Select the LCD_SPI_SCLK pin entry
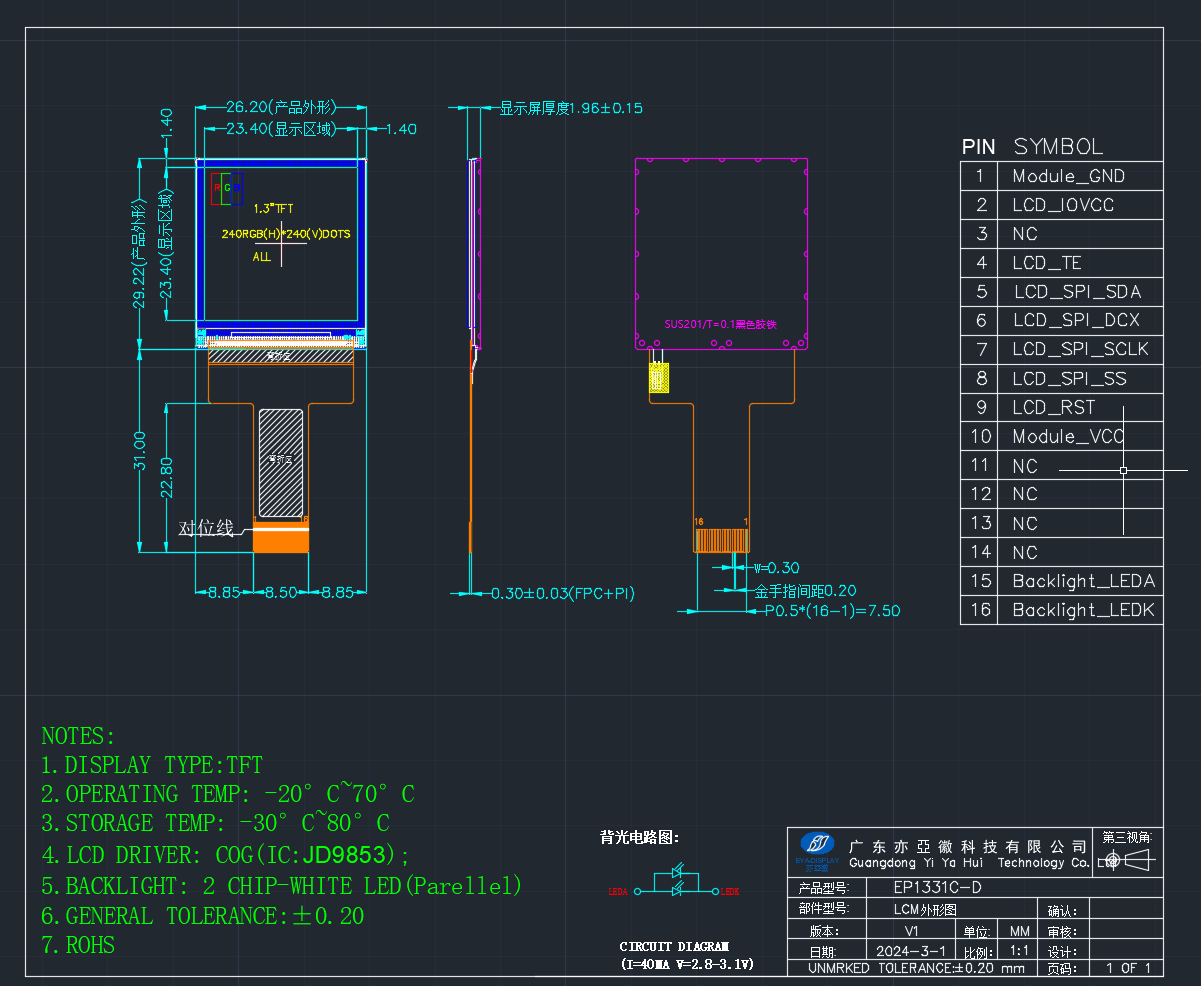 pos(1081,349)
